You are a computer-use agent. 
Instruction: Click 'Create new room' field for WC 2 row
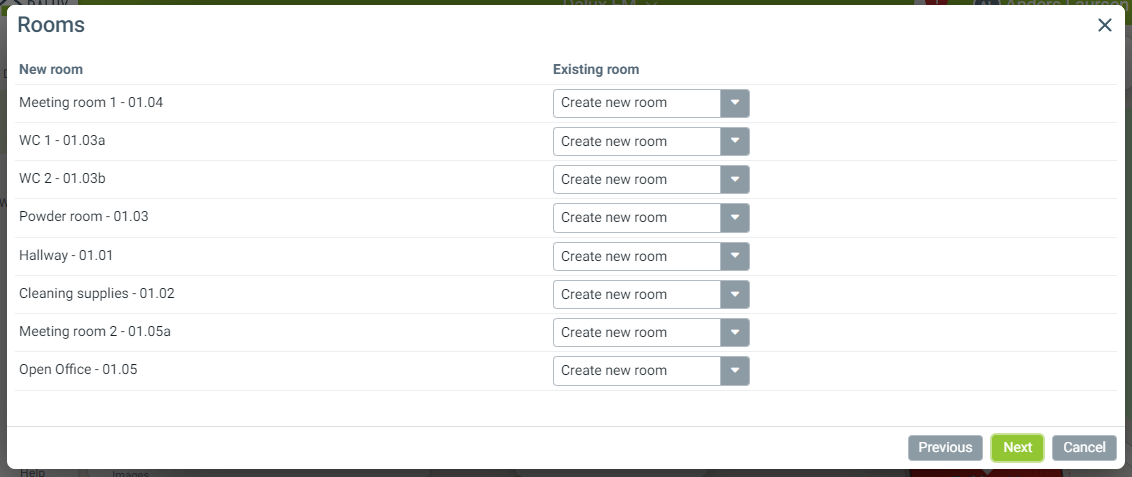(637, 180)
